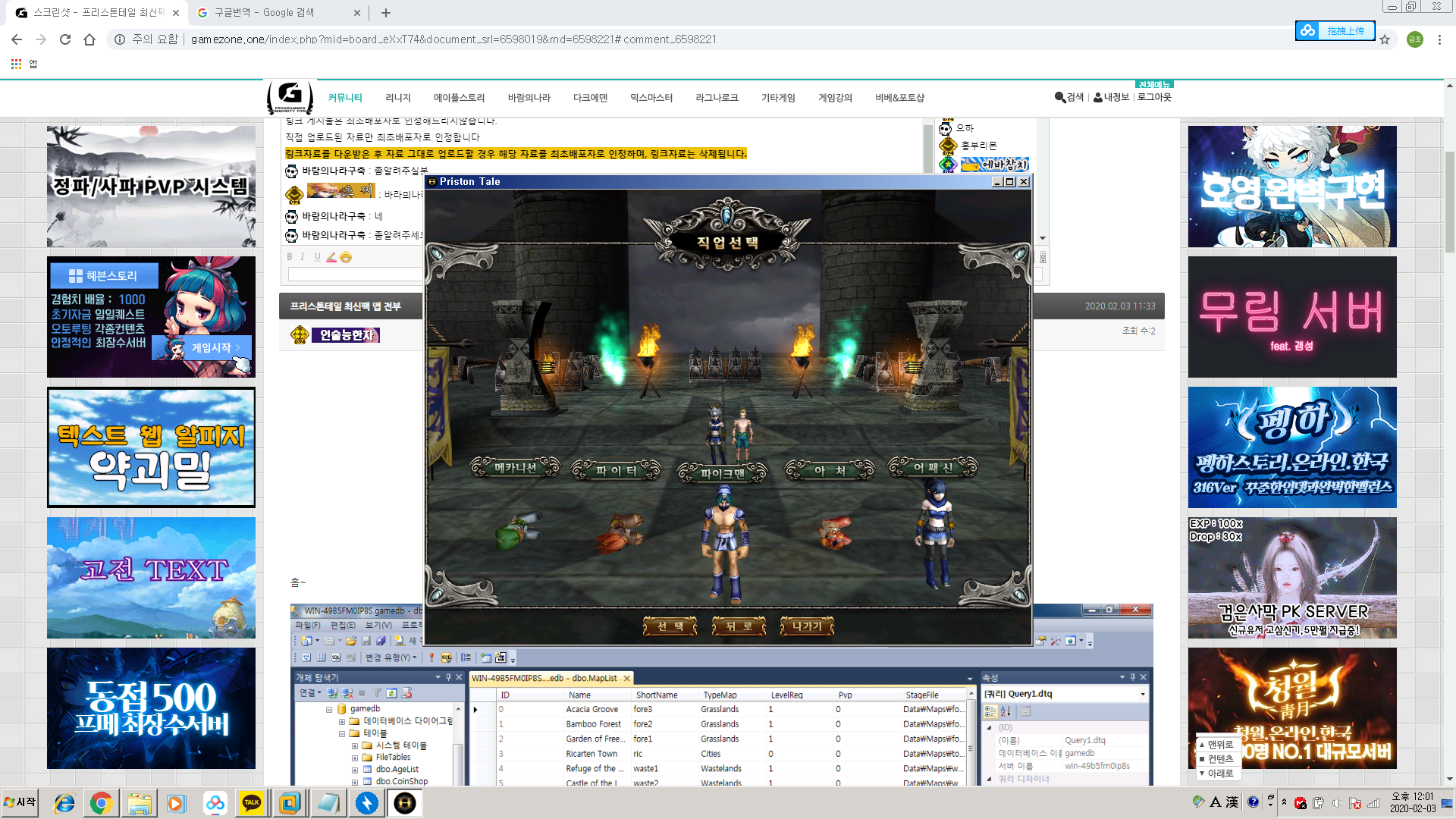The image size is (1456, 819).
Task: Open the apps grid icon in bookmarks bar
Action: click(16, 64)
